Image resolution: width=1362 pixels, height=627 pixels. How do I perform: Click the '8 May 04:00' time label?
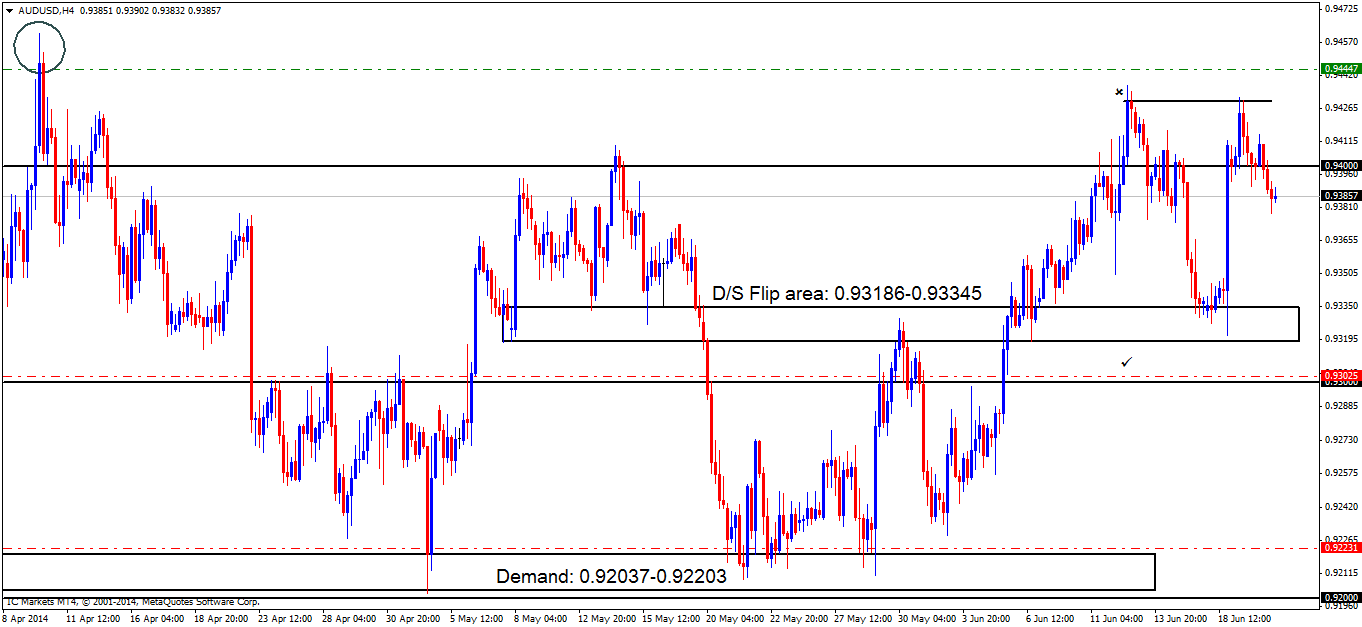(541, 618)
